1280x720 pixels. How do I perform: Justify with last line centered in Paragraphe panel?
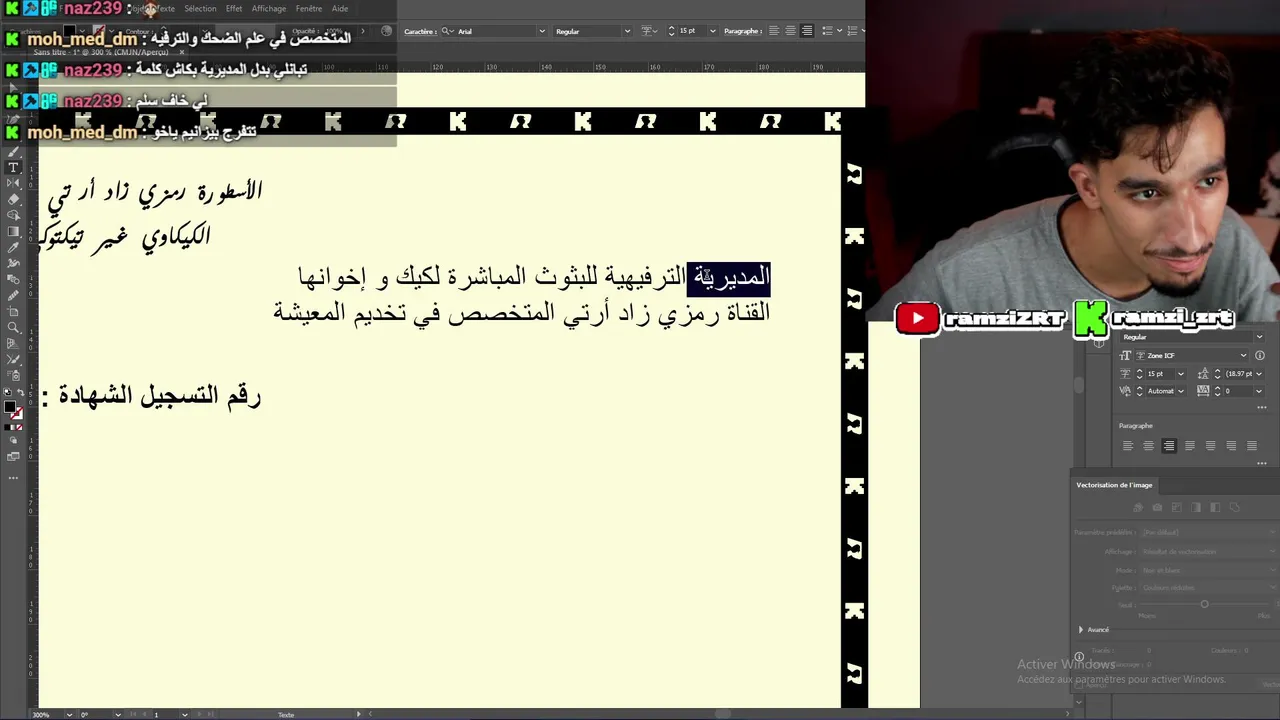pyautogui.click(x=1210, y=446)
